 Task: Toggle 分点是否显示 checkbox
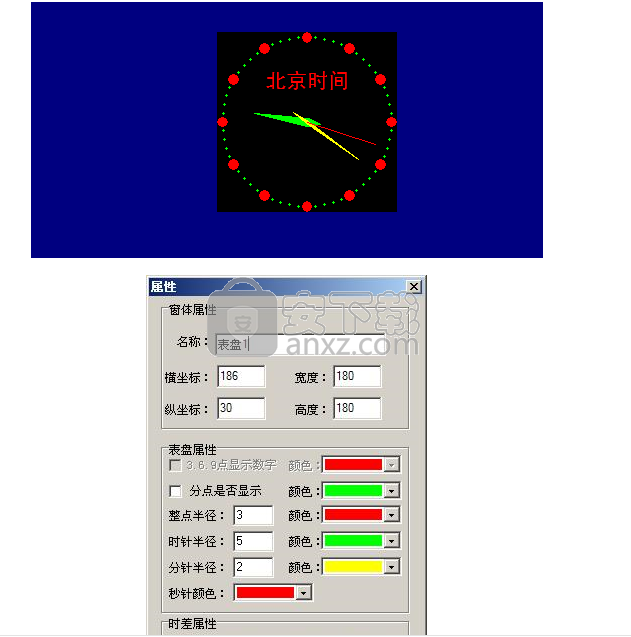(175, 491)
